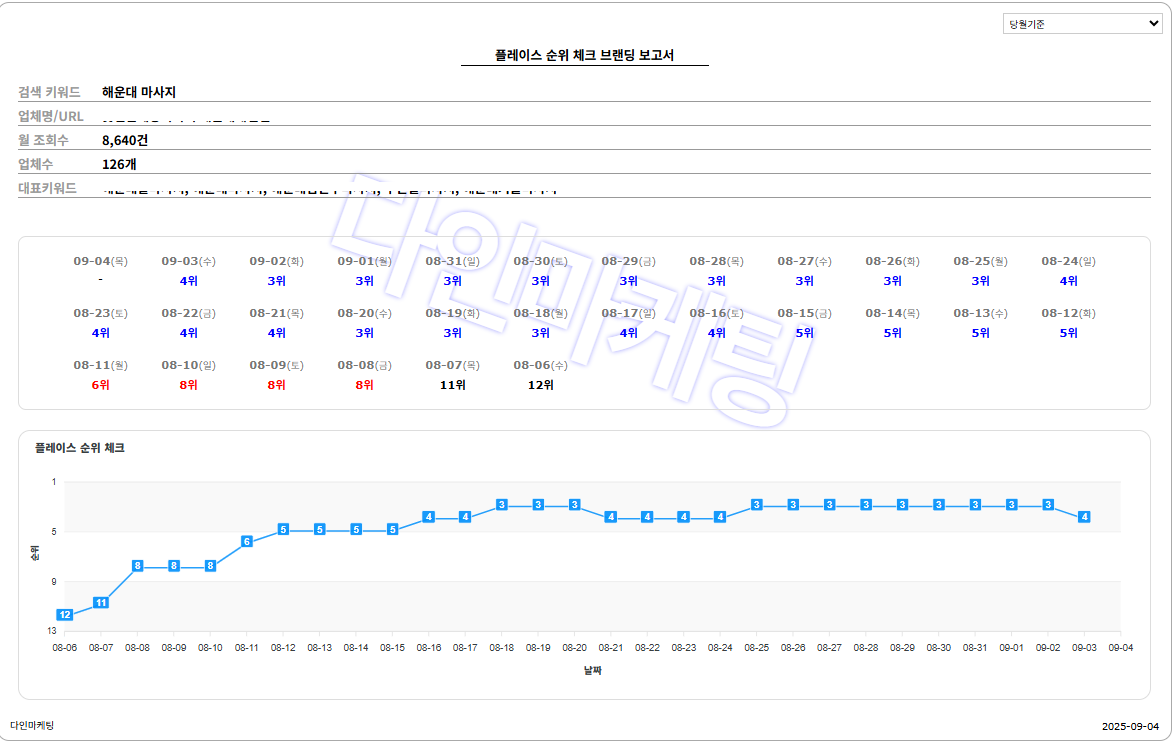Click the 해운대 마사지 search keyword text
1174x743 pixels.
point(139,92)
